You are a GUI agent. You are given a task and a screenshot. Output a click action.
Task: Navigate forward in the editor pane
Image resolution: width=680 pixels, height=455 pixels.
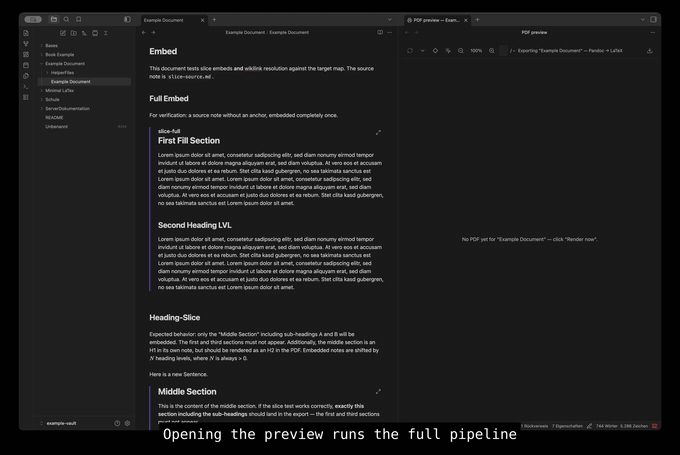(x=153, y=33)
